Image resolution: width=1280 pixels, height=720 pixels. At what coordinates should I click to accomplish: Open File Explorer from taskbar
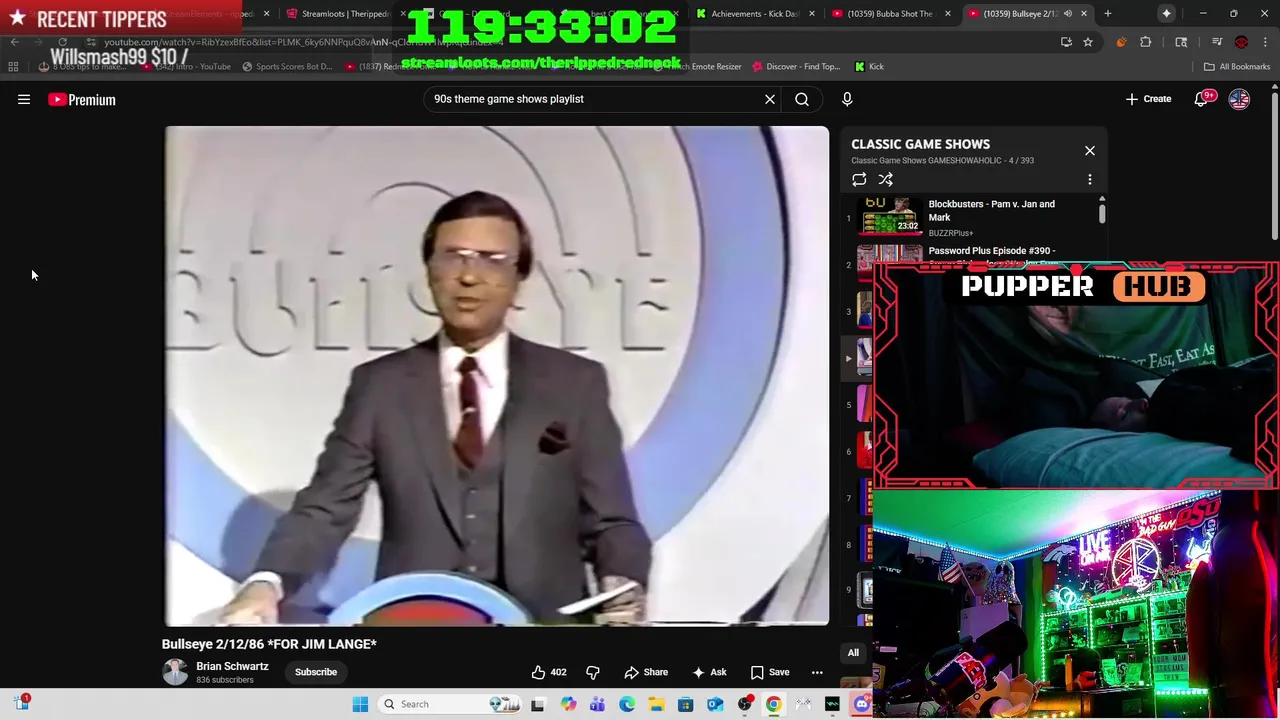[x=656, y=704]
